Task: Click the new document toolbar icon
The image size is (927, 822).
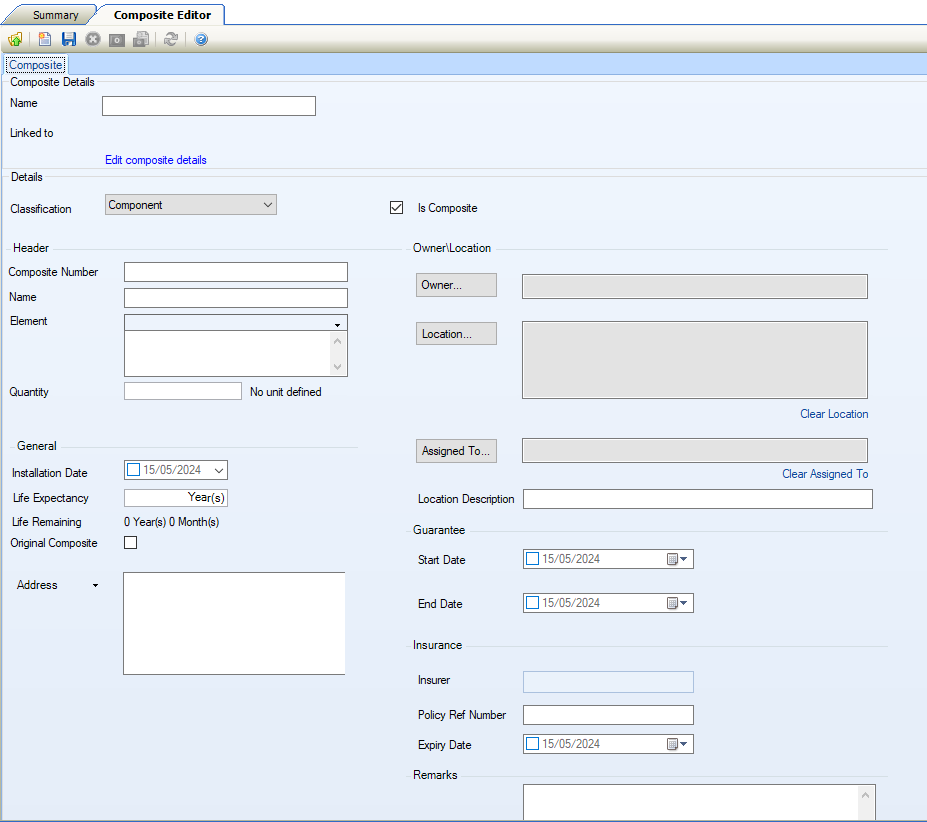Action: tap(45, 39)
